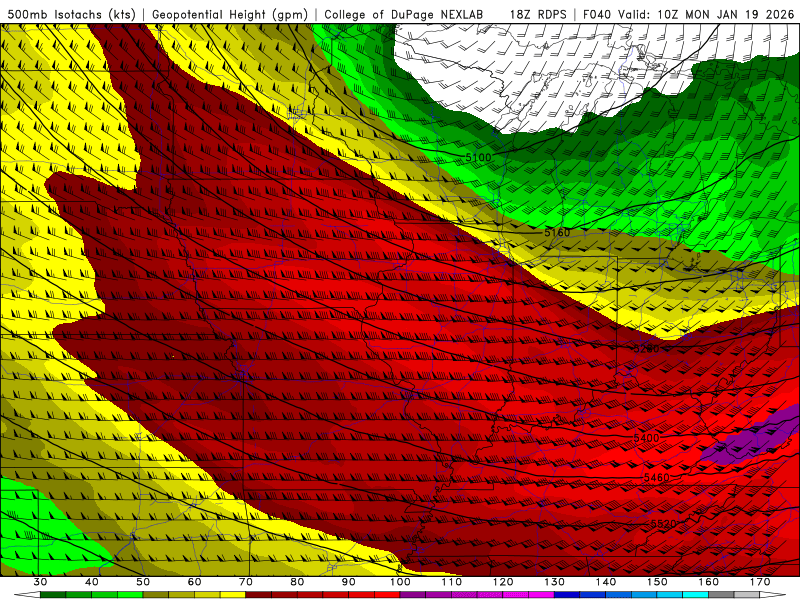Click the 90 value on the color scale
This screenshot has height=600, width=800.
(x=349, y=582)
